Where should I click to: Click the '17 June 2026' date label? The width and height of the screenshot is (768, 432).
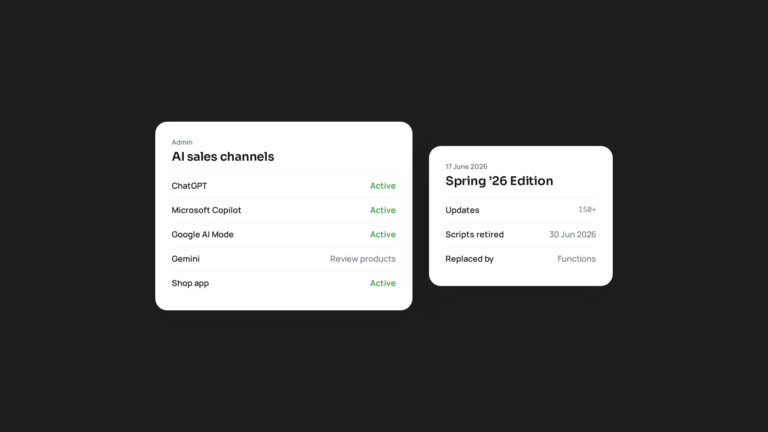466,167
